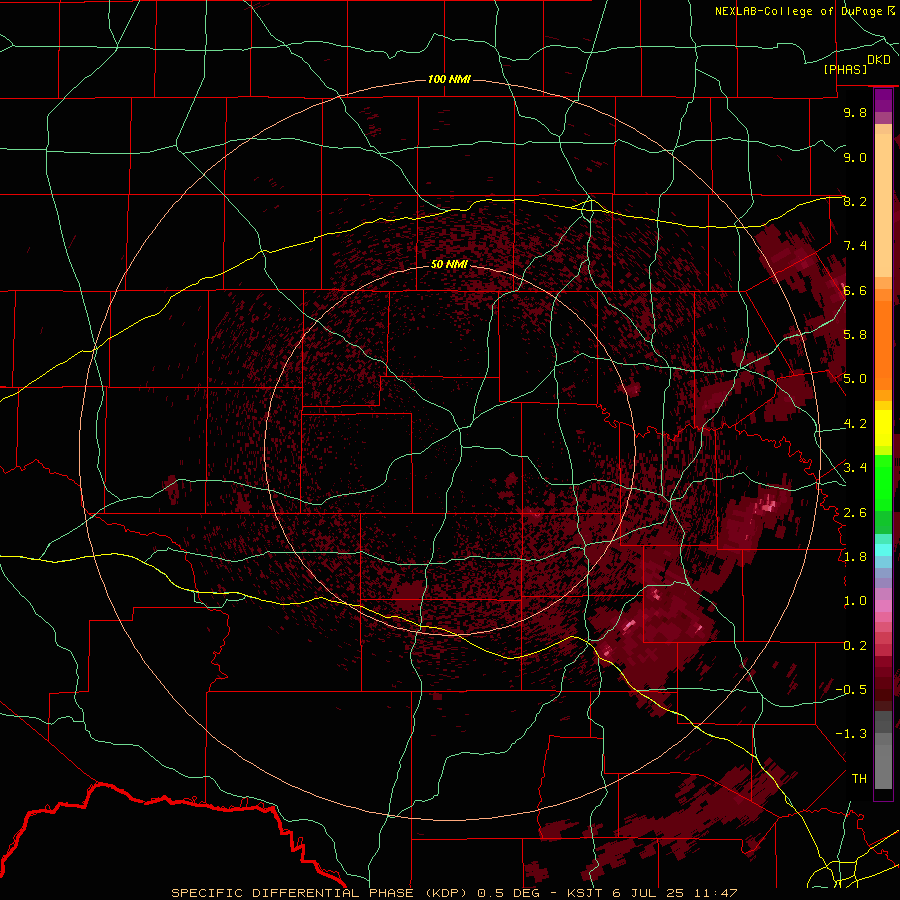This screenshot has height=900, width=900.
Task: Click the -1.3 value on color scale
Action: (851, 734)
